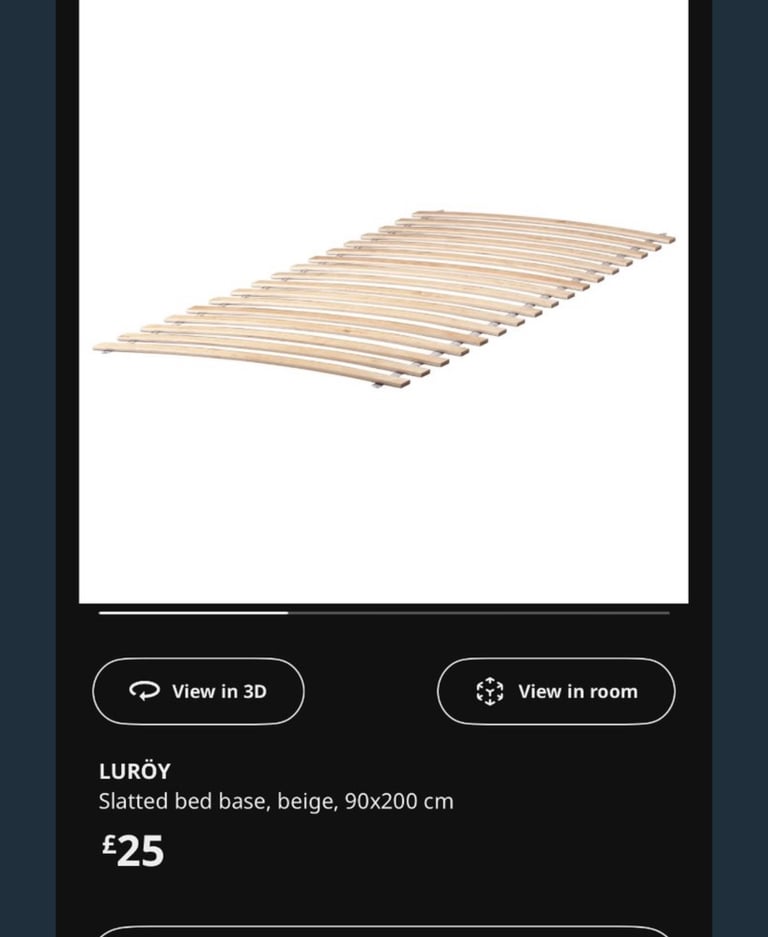Click the rotate arrow icon for 3D view
This screenshot has width=768, height=937.
[x=145, y=691]
